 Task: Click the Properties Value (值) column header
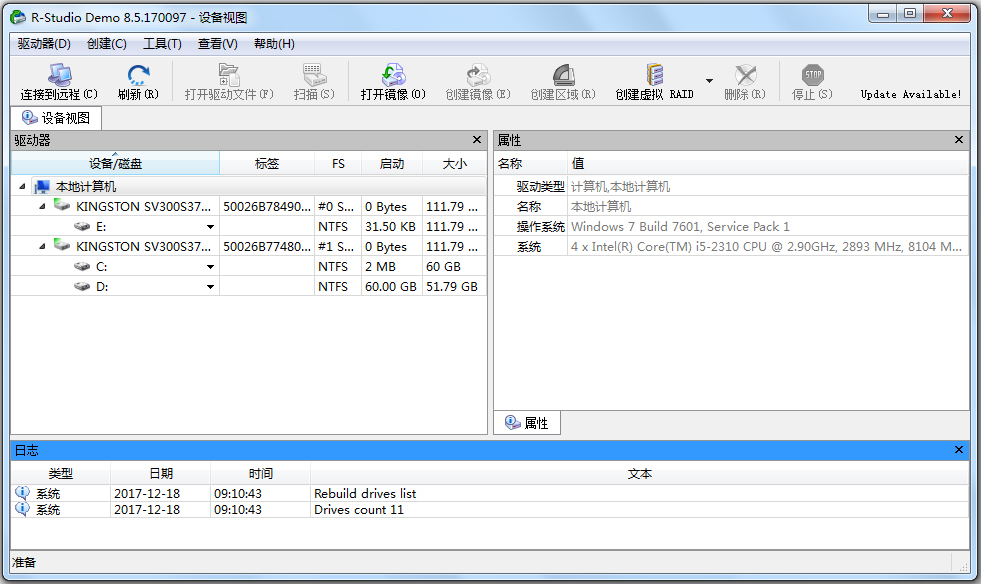(x=768, y=163)
